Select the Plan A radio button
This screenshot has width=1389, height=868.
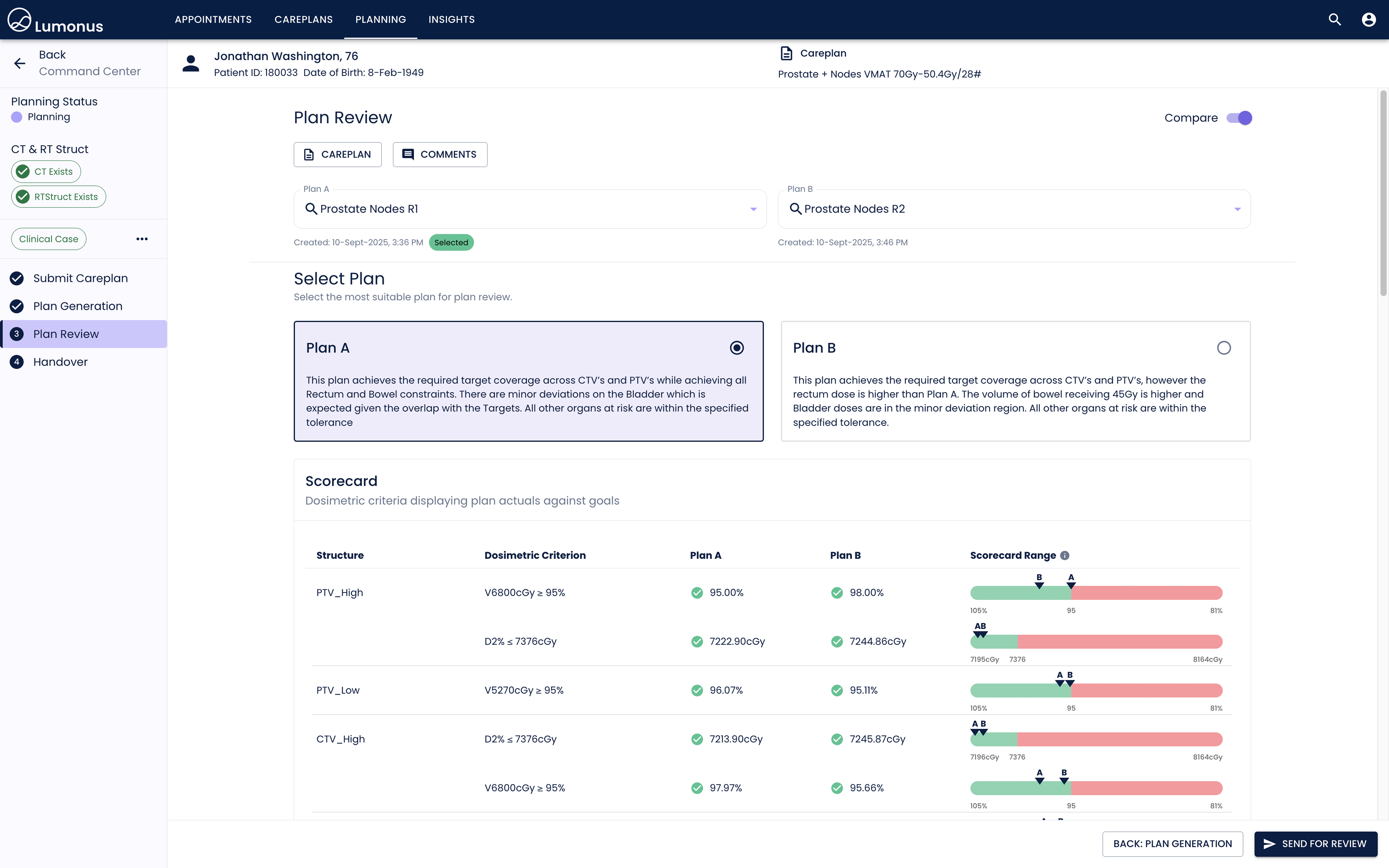(x=736, y=348)
